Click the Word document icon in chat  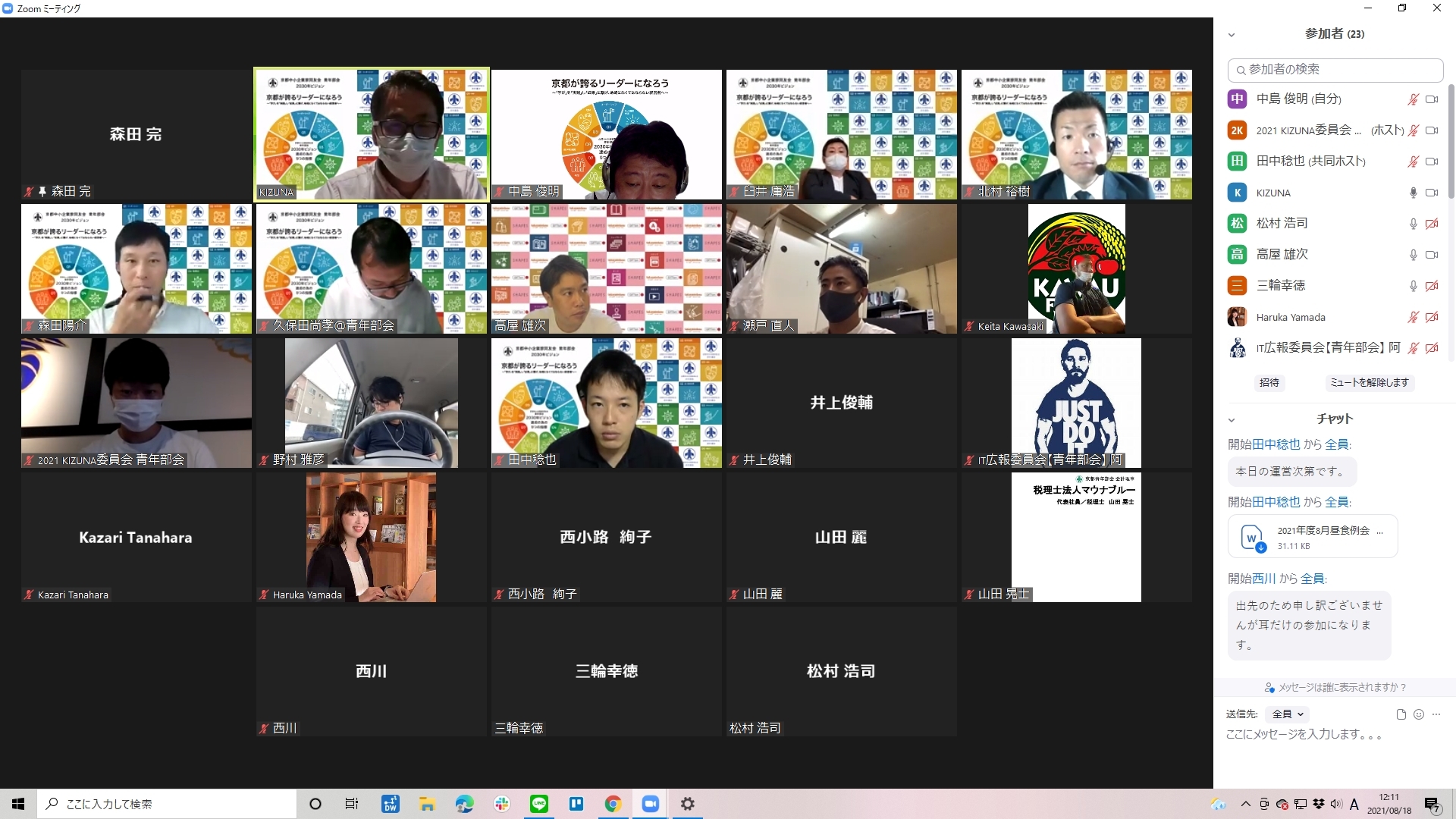pyautogui.click(x=1251, y=538)
